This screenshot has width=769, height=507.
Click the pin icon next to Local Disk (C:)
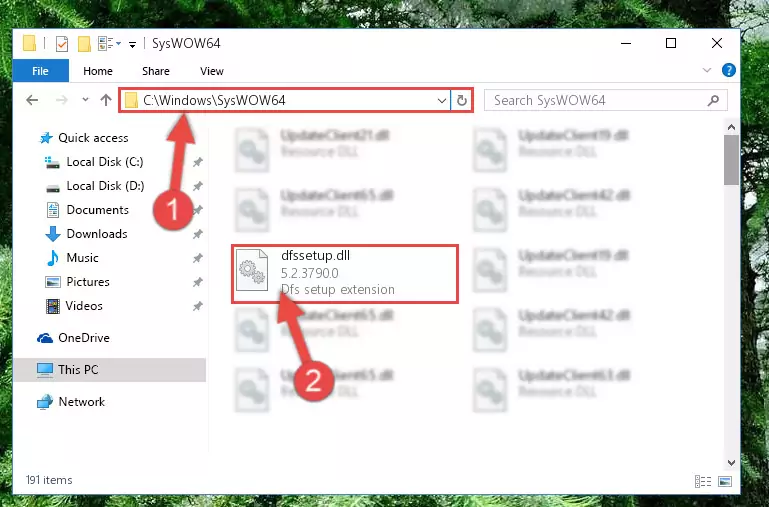[198, 162]
